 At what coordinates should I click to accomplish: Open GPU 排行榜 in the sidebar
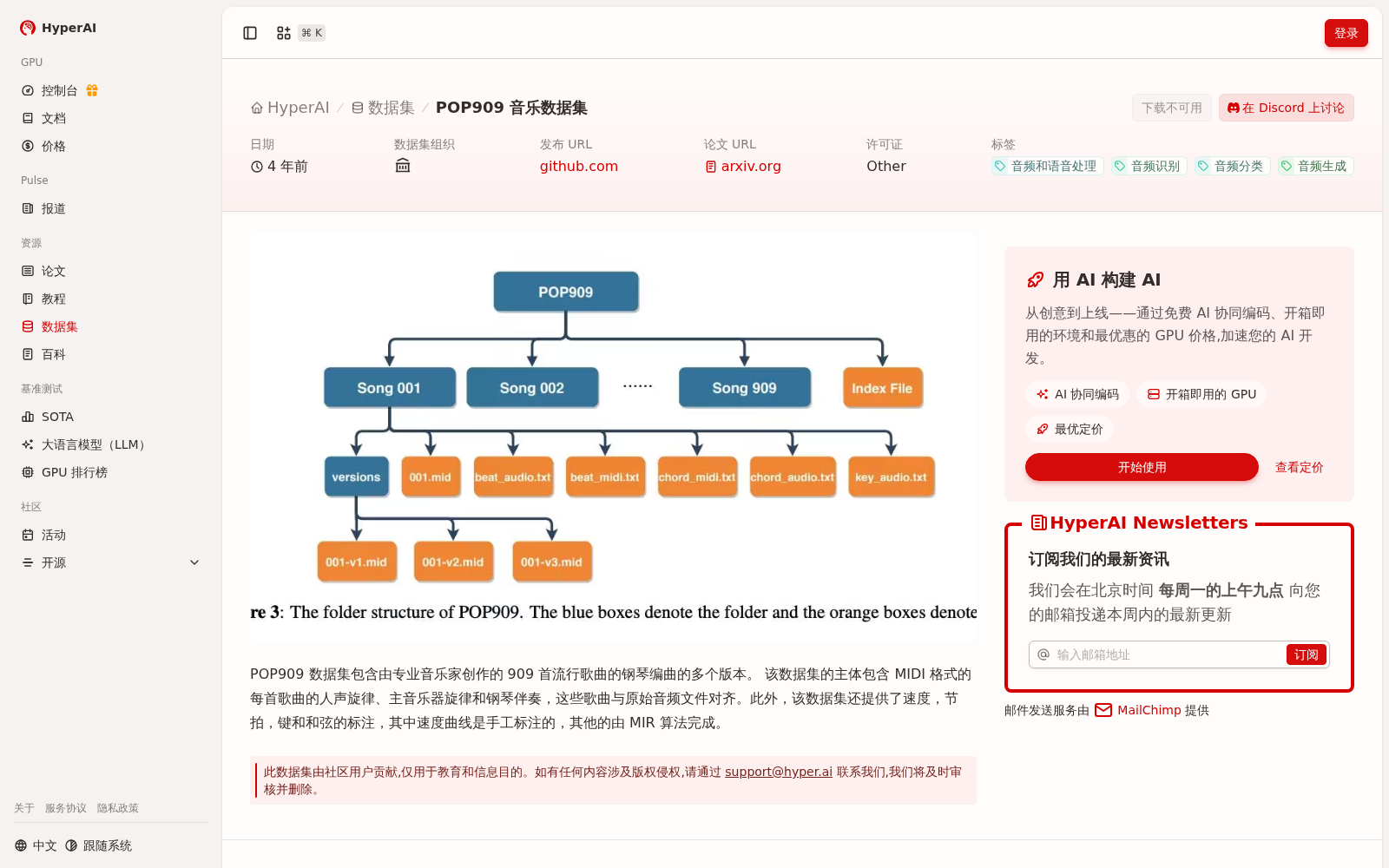pos(111,472)
